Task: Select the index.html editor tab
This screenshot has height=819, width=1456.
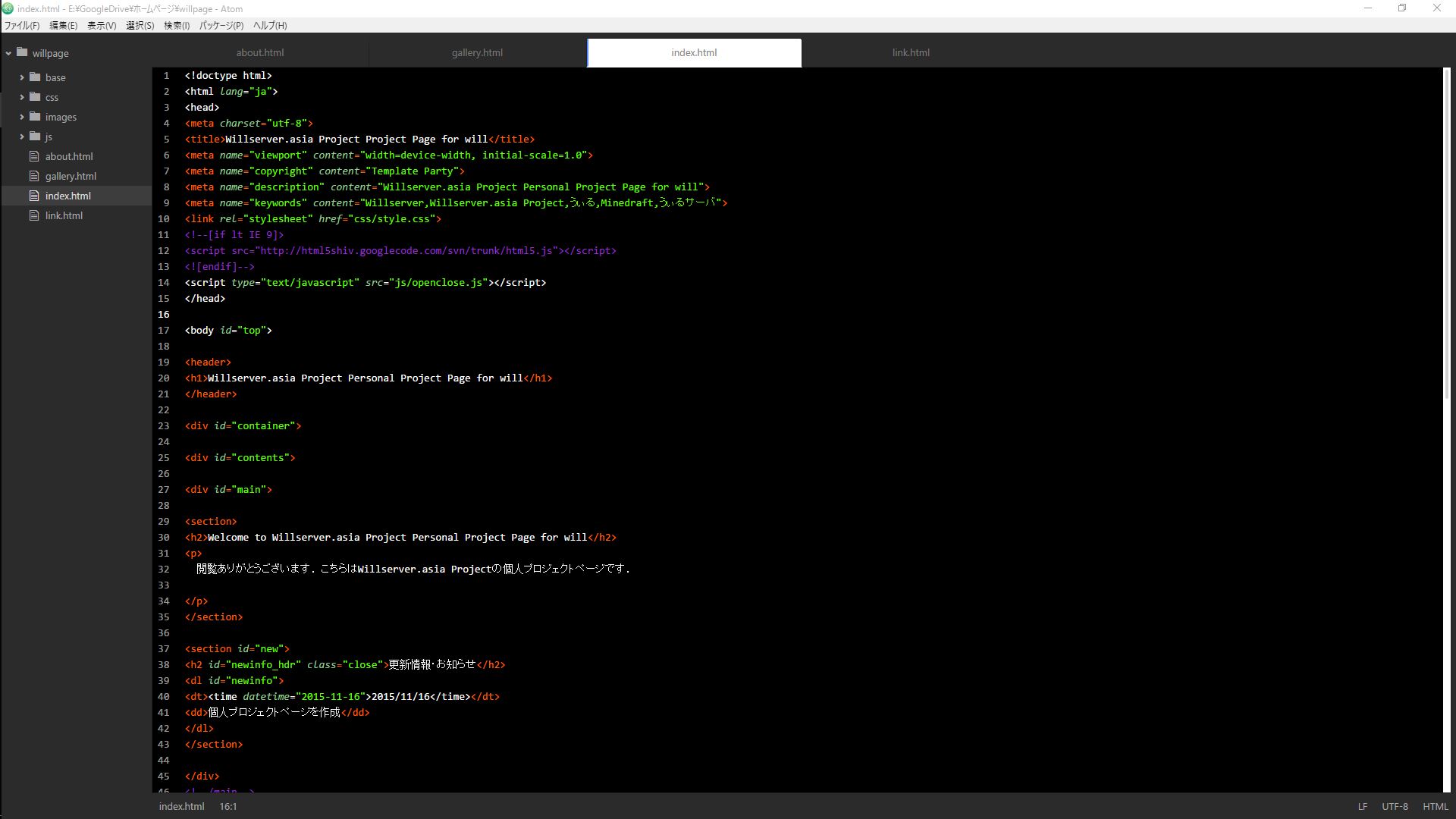Action: pos(694,53)
